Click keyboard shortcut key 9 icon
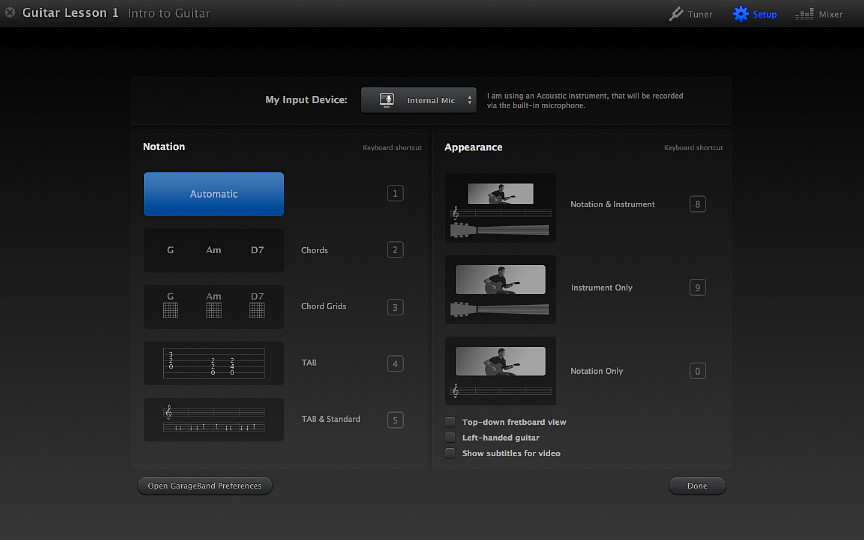The width and height of the screenshot is (864, 540). 698,288
